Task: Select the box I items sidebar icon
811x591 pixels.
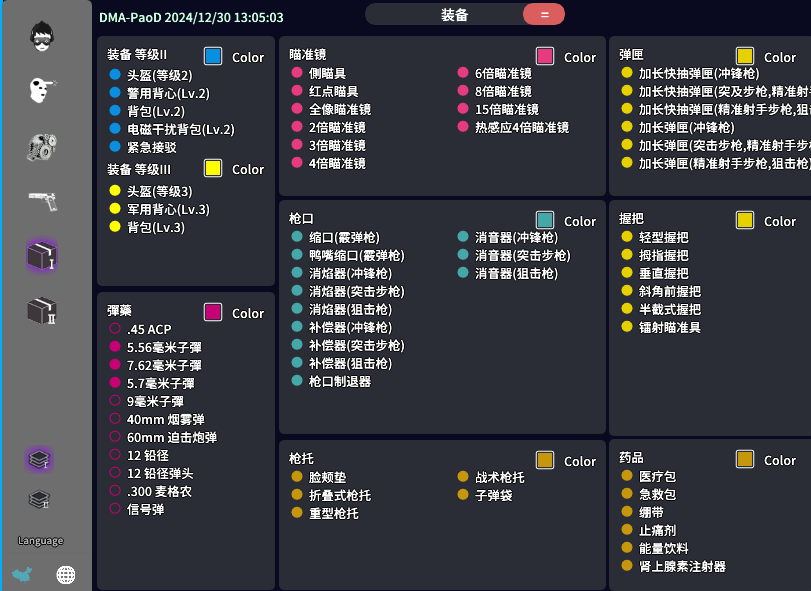Action: pos(42,255)
